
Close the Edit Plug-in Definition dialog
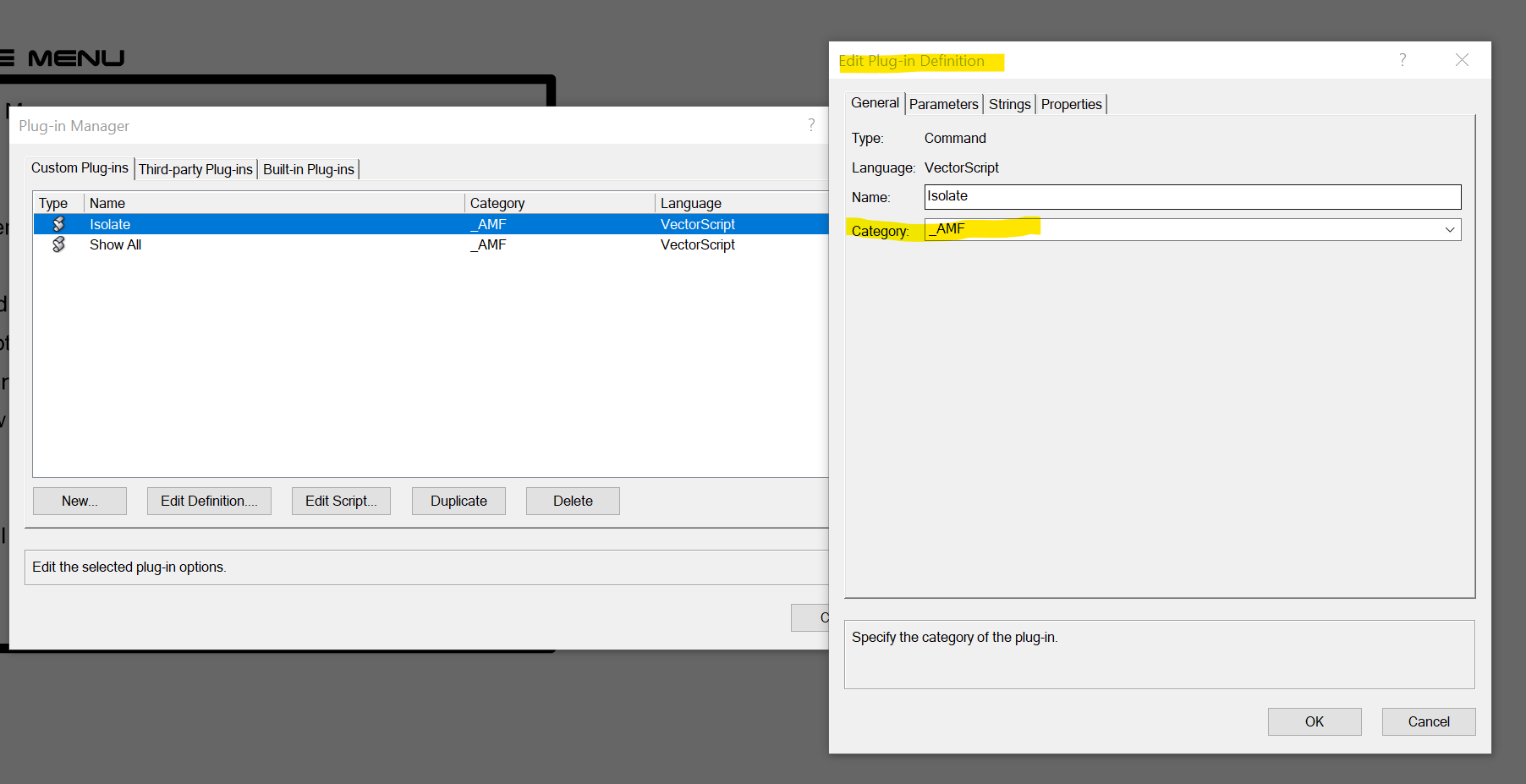(1462, 60)
